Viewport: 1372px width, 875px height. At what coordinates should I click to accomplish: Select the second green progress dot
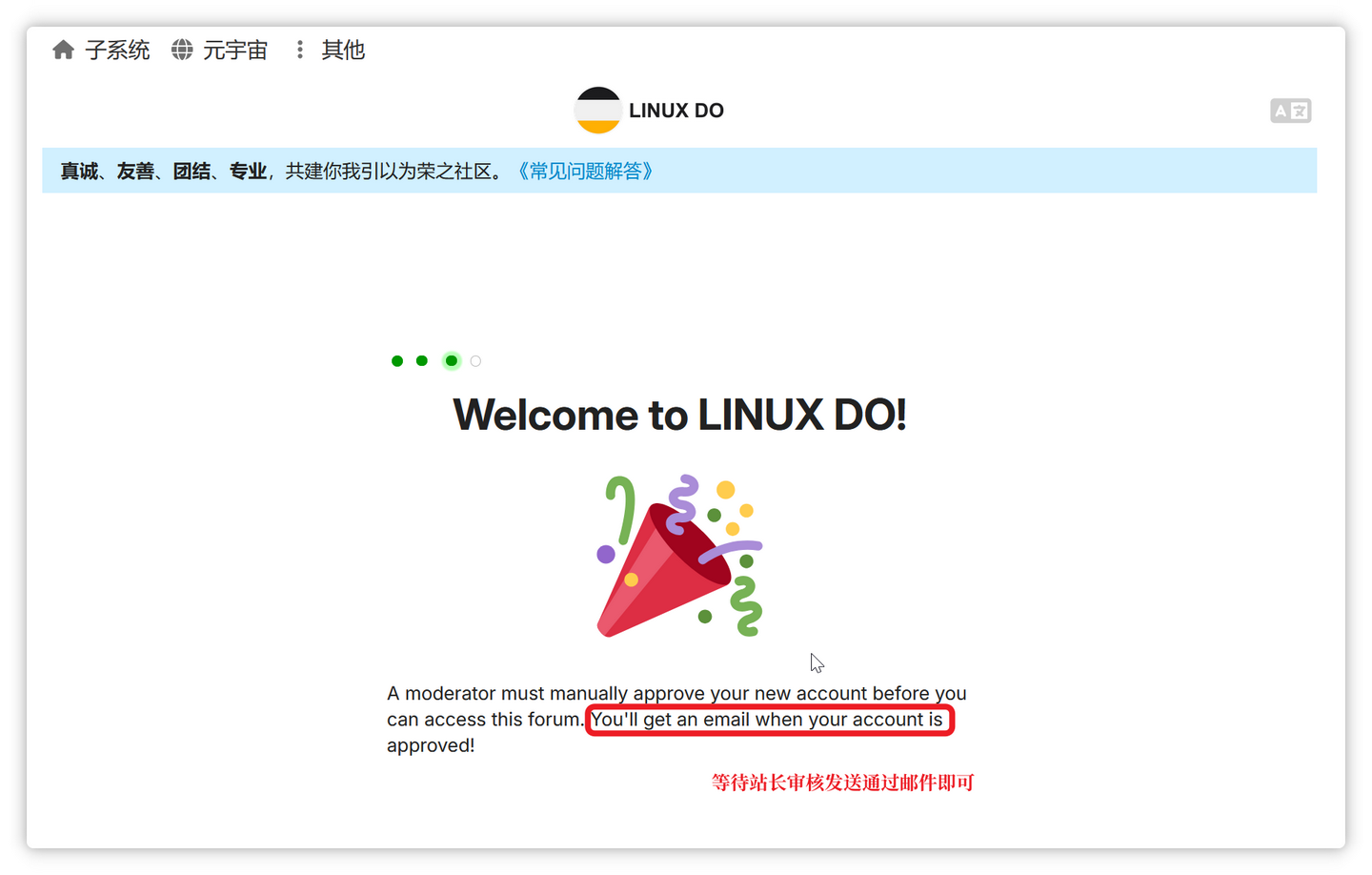pos(422,360)
